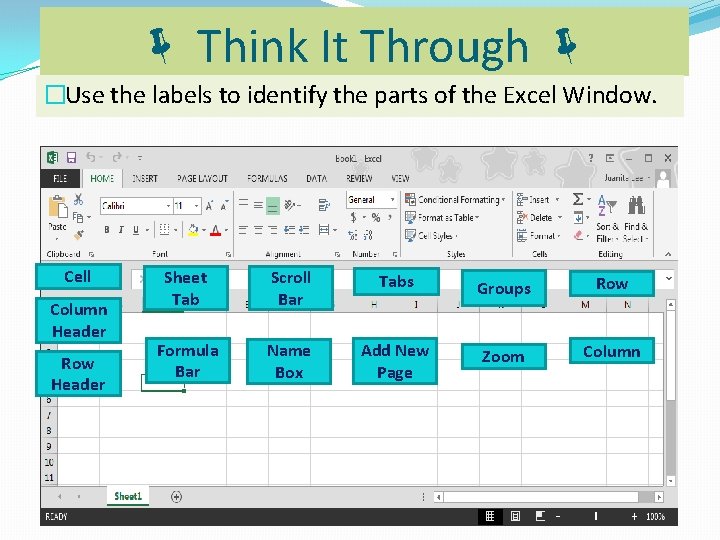Click the Wrap Text icon
This screenshot has height=540, width=720.
(324, 205)
